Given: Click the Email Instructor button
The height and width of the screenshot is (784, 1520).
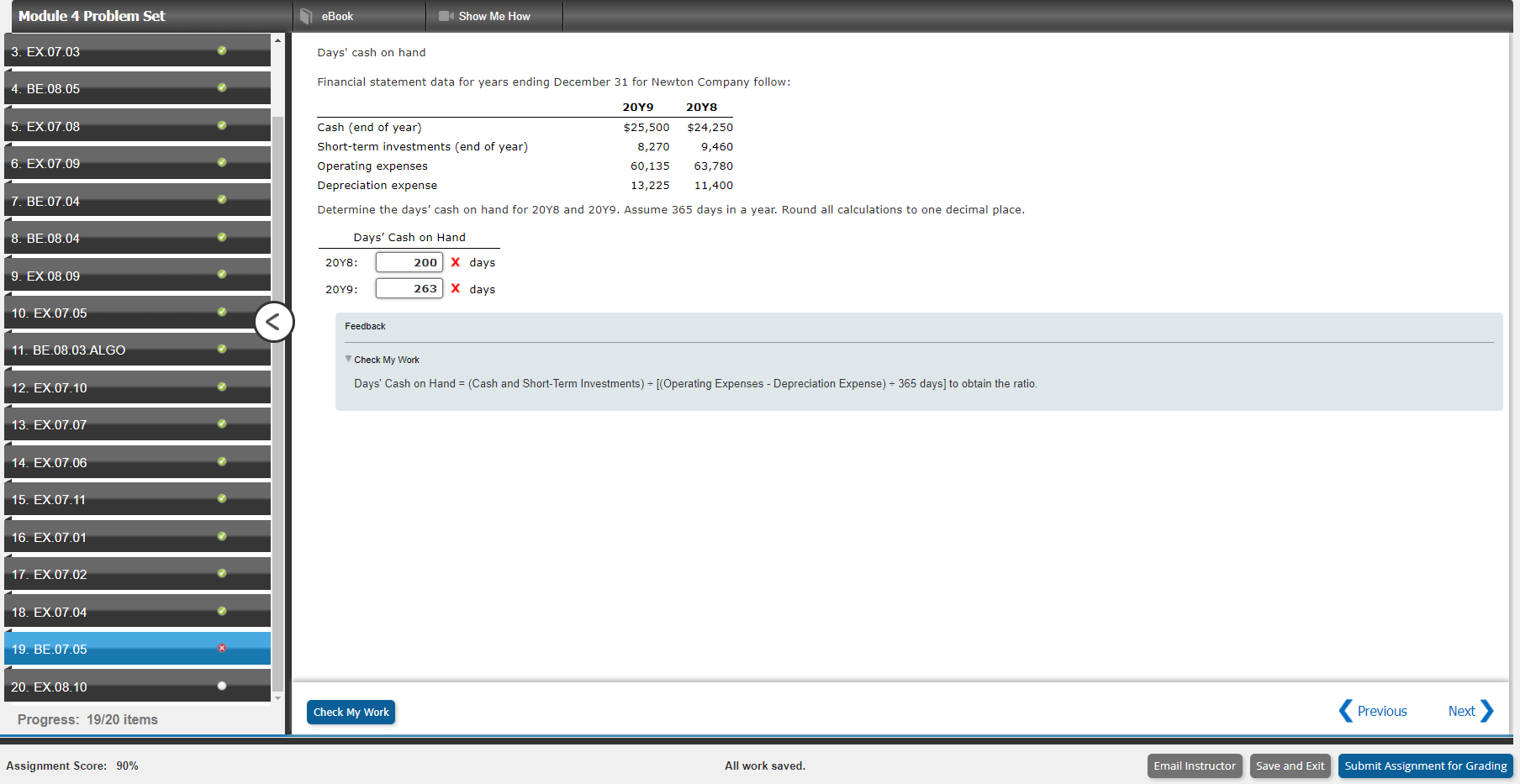Looking at the screenshot, I should coord(1195,766).
